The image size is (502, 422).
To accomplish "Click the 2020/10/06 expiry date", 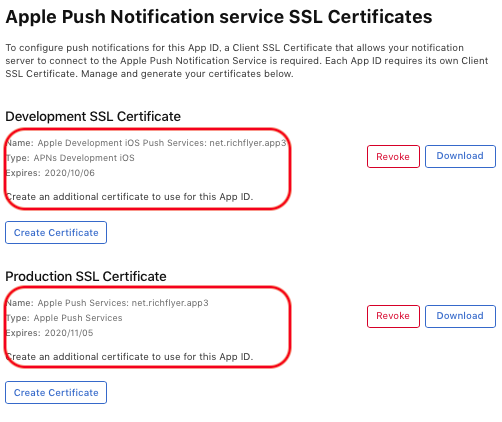I will (x=70, y=173).
